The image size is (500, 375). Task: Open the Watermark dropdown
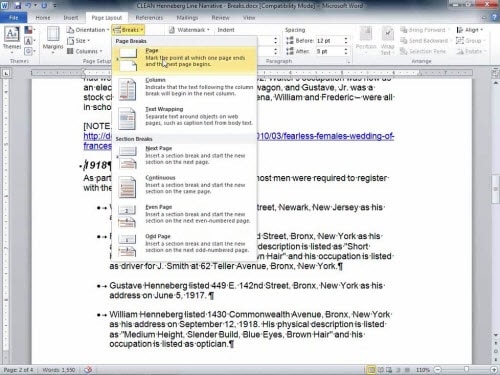click(189, 30)
